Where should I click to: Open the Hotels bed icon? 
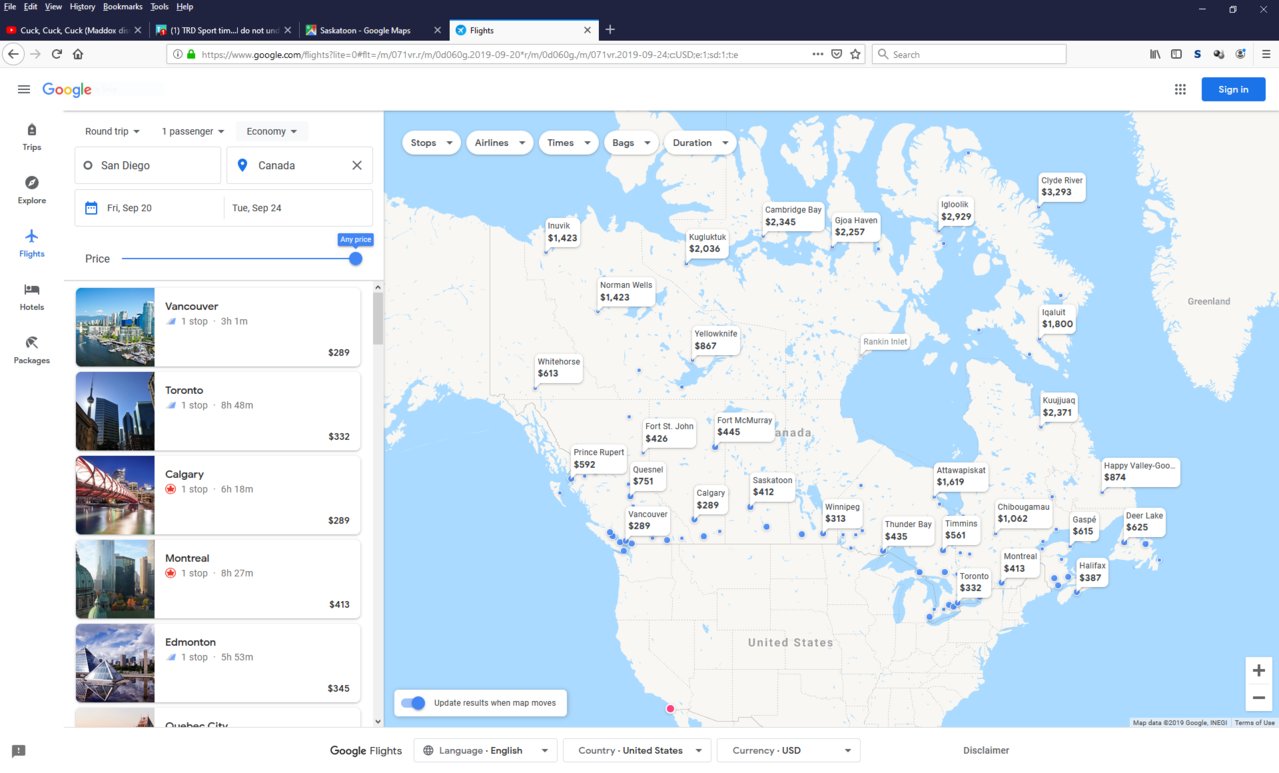tap(32, 297)
